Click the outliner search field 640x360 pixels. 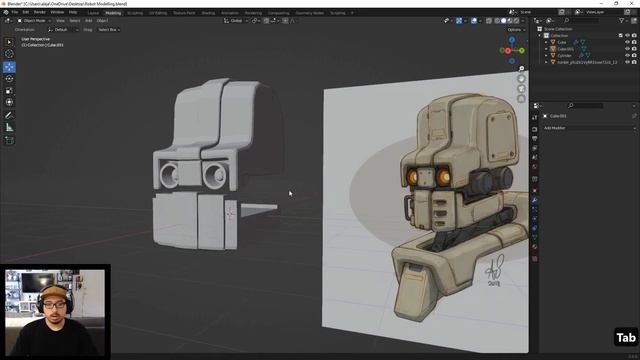point(582,20)
